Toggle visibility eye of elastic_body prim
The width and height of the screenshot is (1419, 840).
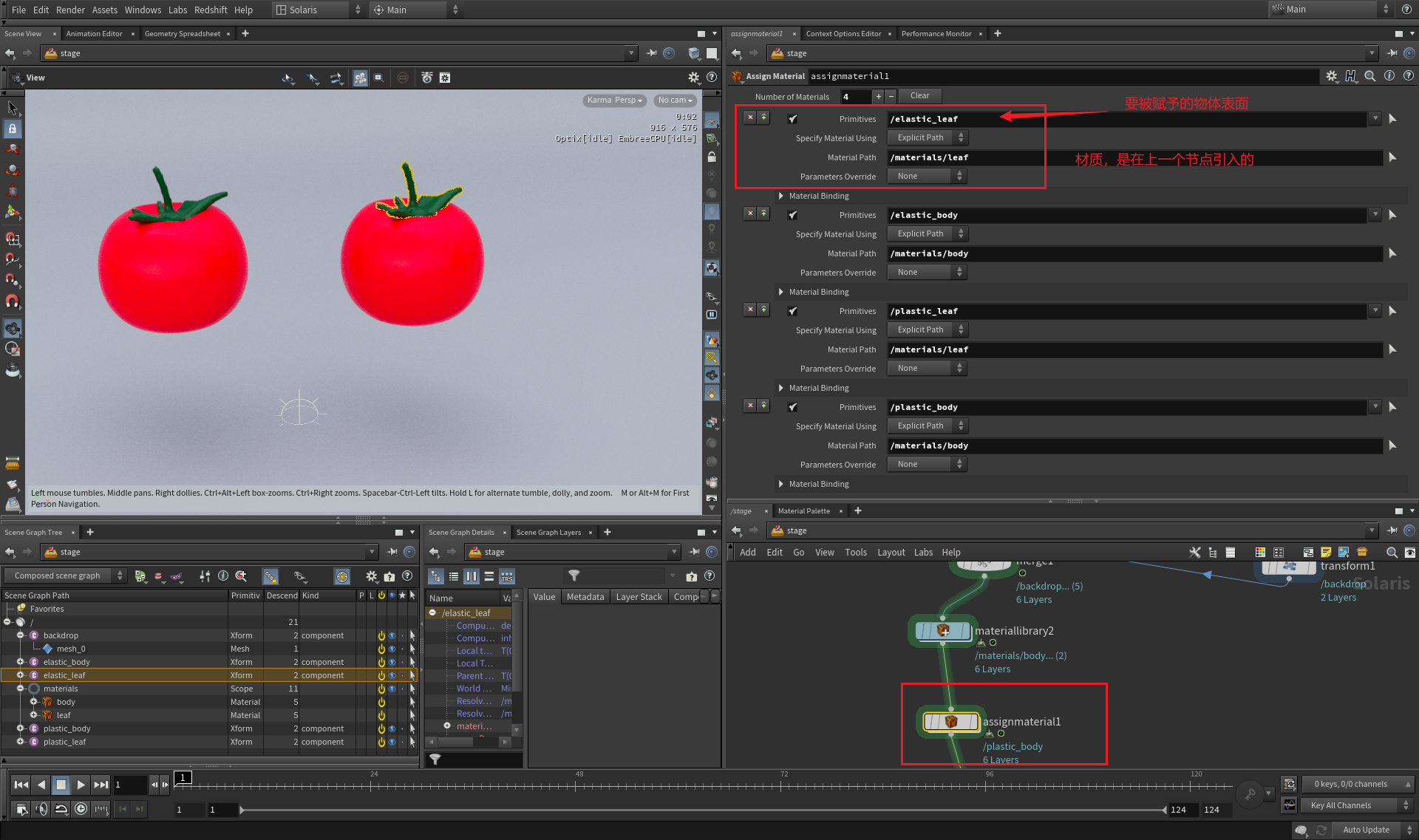(x=392, y=662)
